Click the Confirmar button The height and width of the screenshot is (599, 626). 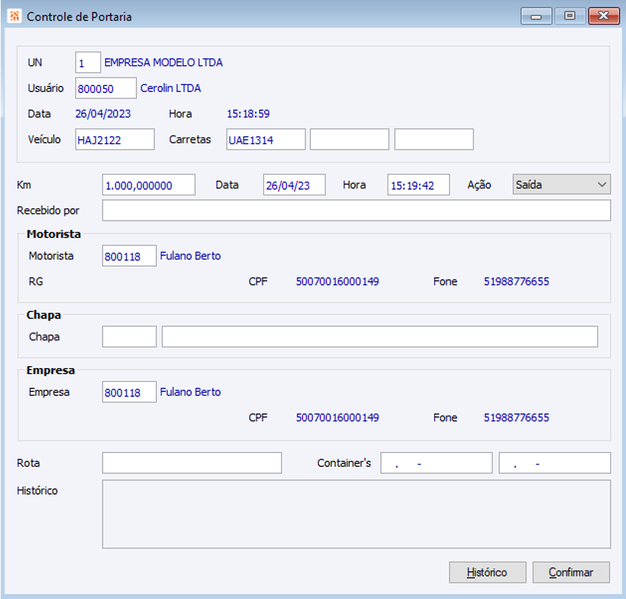571,572
